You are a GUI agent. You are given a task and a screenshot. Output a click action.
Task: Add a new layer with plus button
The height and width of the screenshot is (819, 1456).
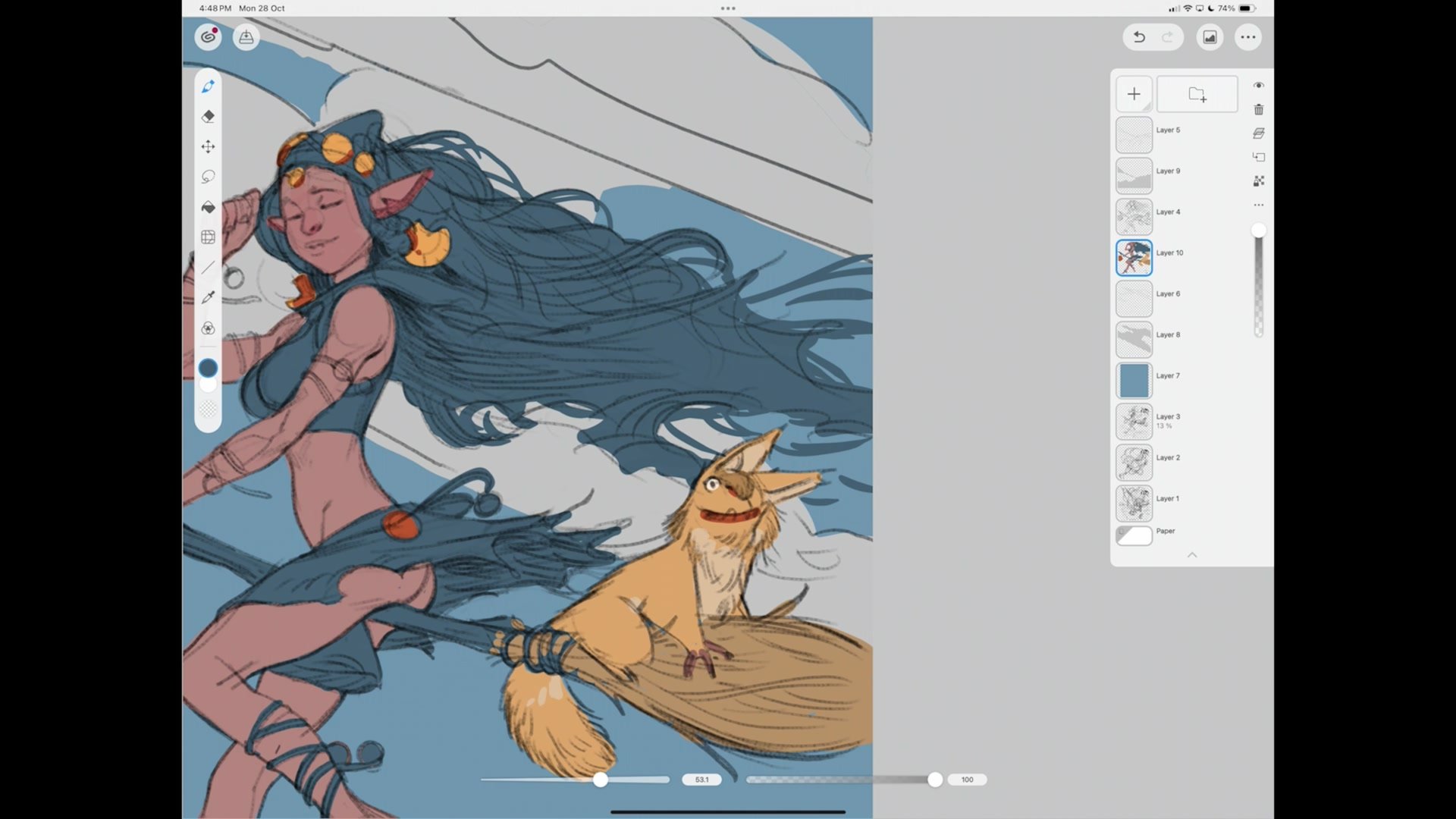click(1134, 94)
